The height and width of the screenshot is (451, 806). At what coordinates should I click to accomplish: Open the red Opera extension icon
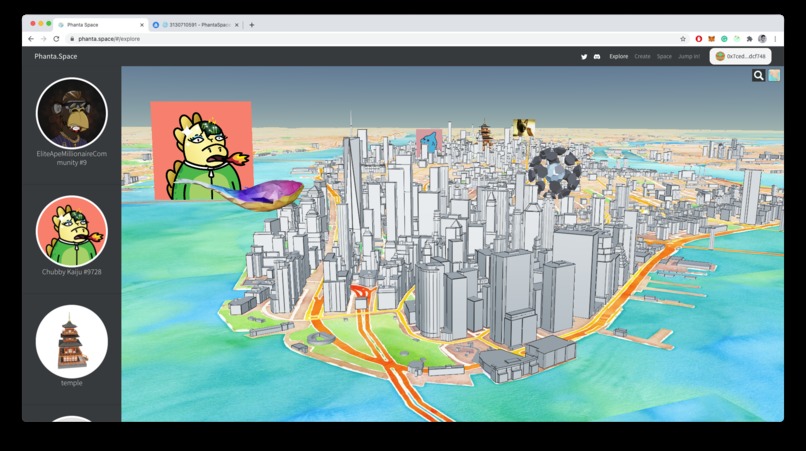point(699,39)
